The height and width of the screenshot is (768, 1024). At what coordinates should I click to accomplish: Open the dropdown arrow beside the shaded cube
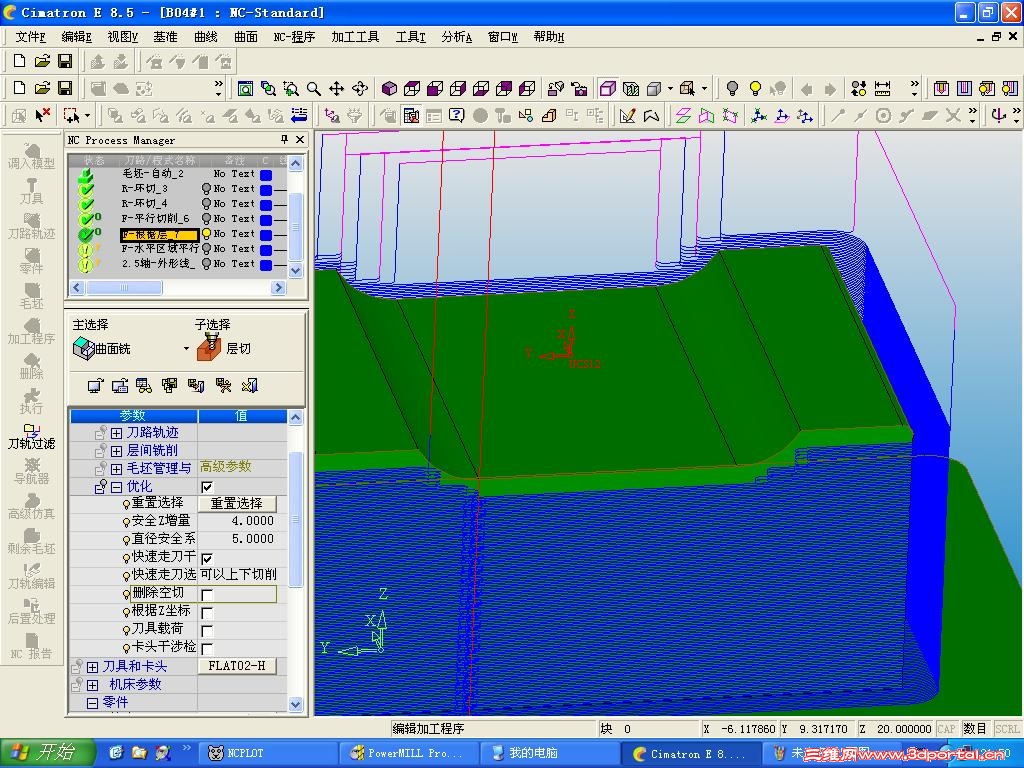coord(670,88)
